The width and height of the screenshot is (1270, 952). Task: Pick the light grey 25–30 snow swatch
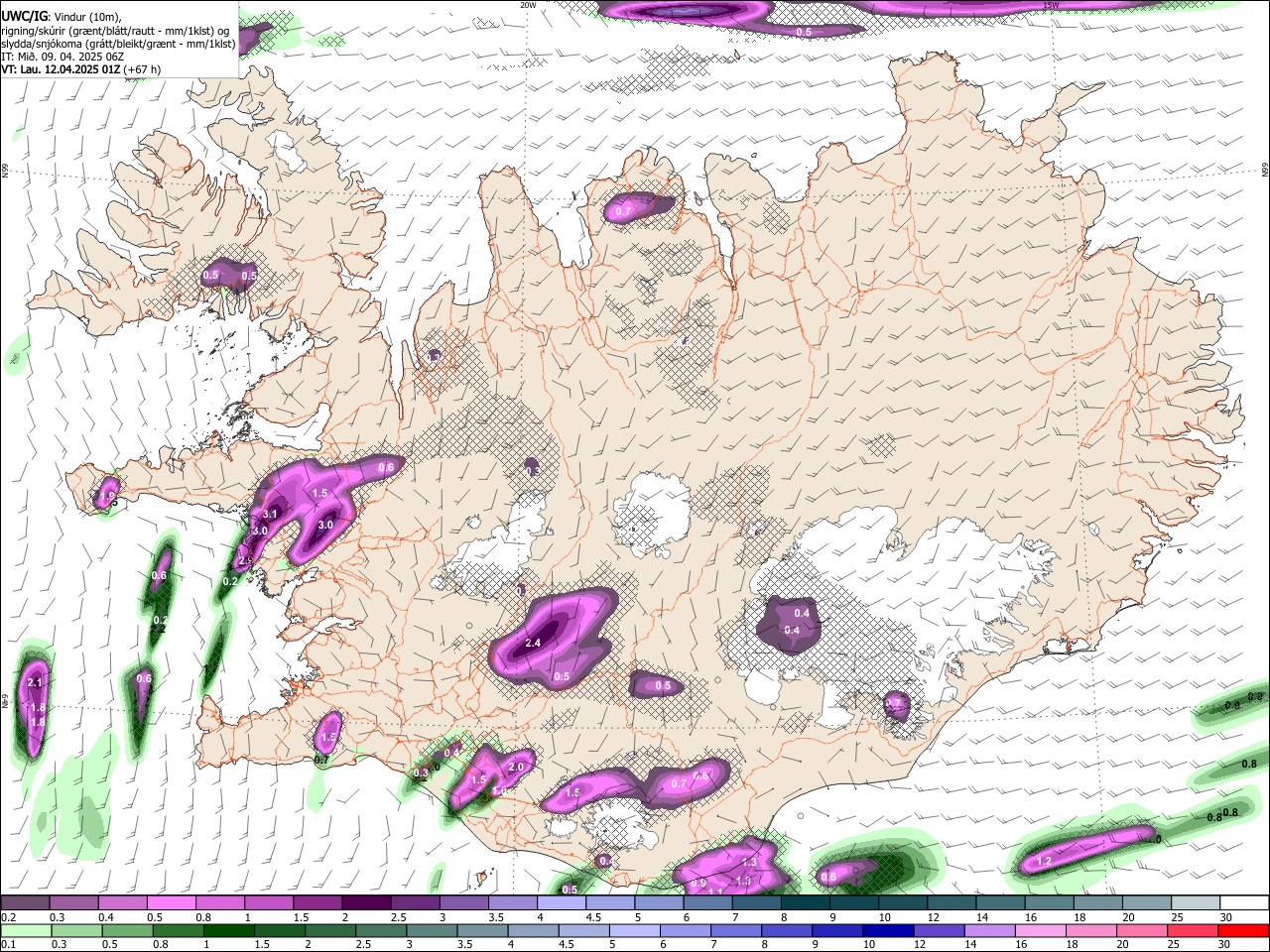1196,902
